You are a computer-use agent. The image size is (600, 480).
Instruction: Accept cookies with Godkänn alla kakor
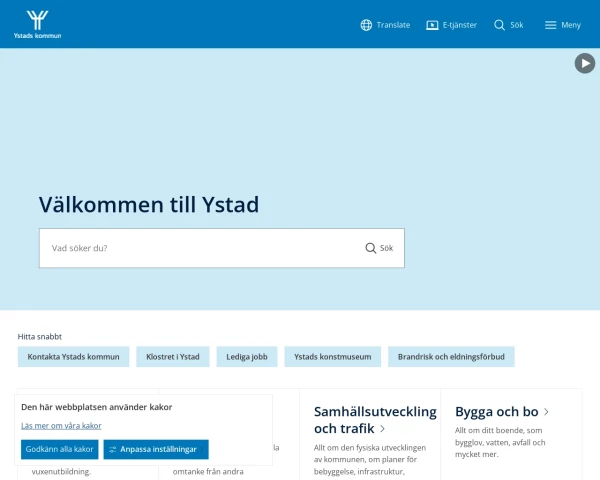60,449
